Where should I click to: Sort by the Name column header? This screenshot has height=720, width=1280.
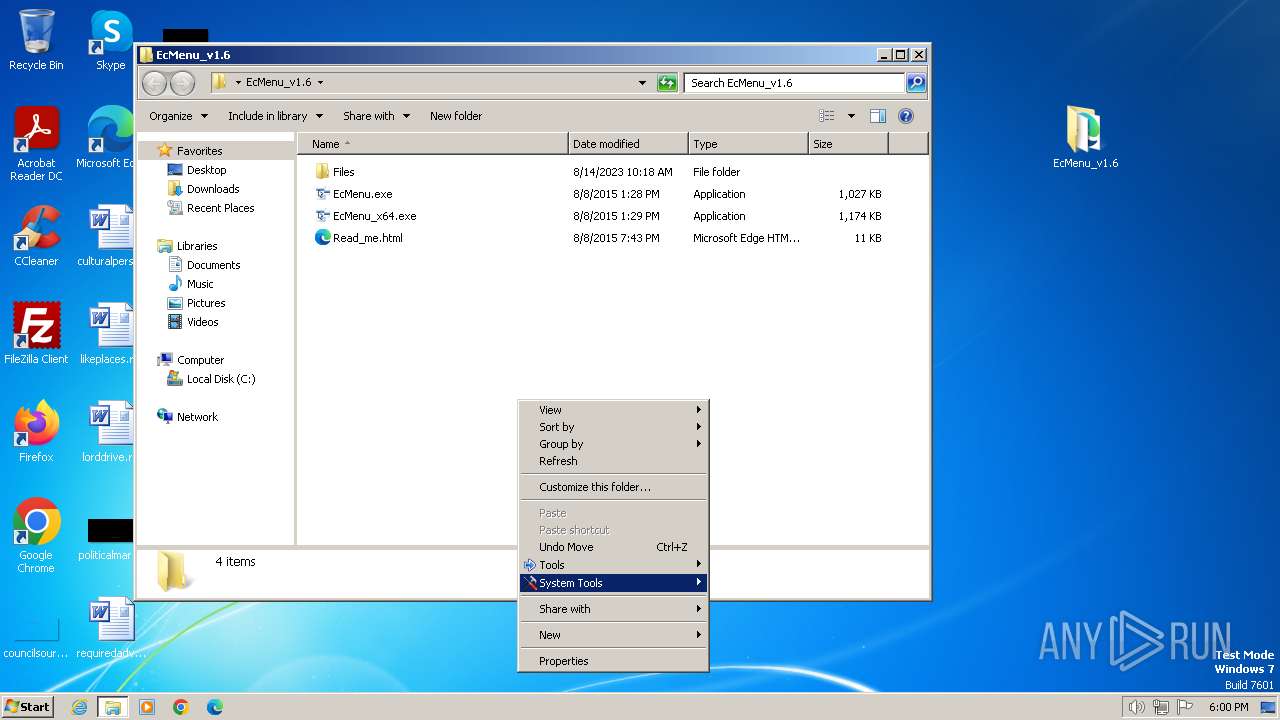pyautogui.click(x=433, y=144)
